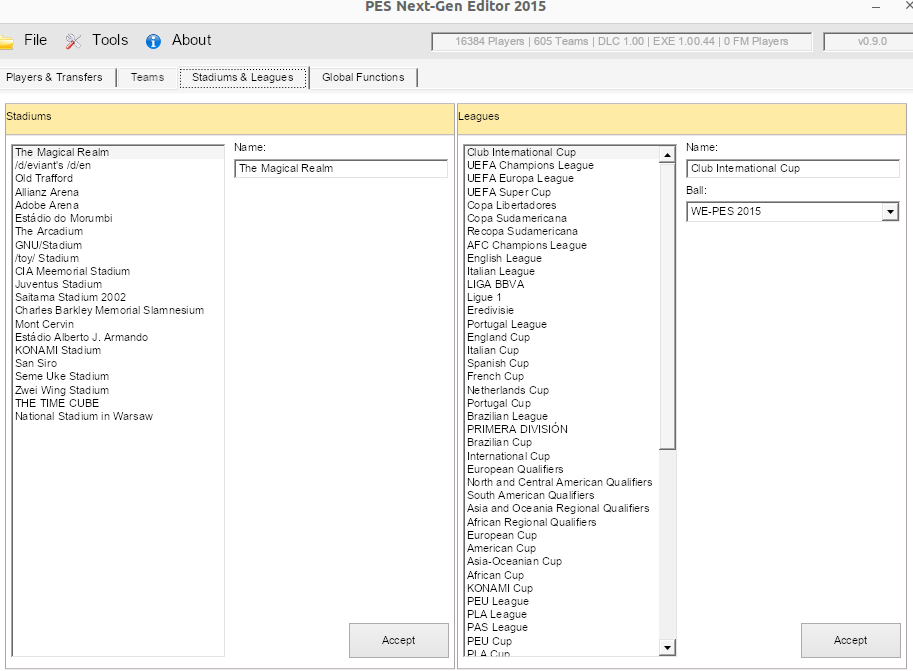This screenshot has width=913, height=671.
Task: Select Seme Uke Stadium
Action: point(118,376)
